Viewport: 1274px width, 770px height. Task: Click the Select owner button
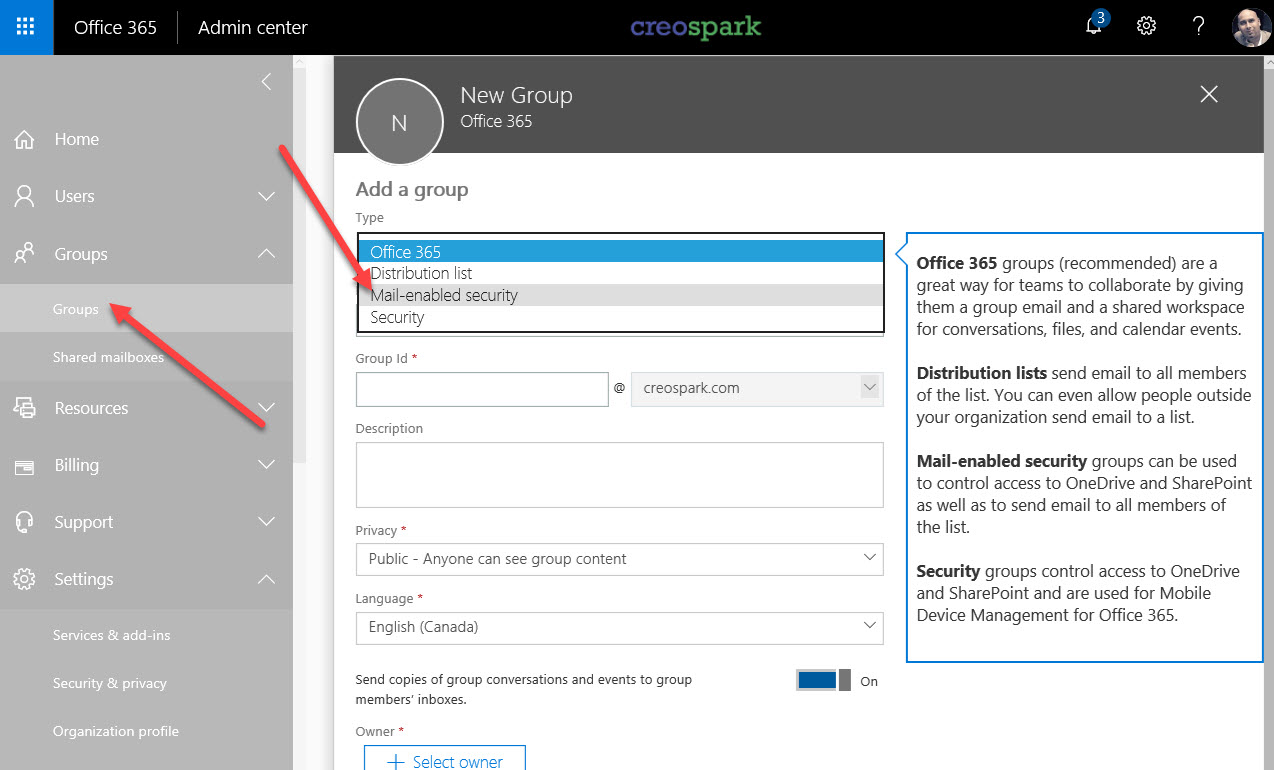coord(444,759)
